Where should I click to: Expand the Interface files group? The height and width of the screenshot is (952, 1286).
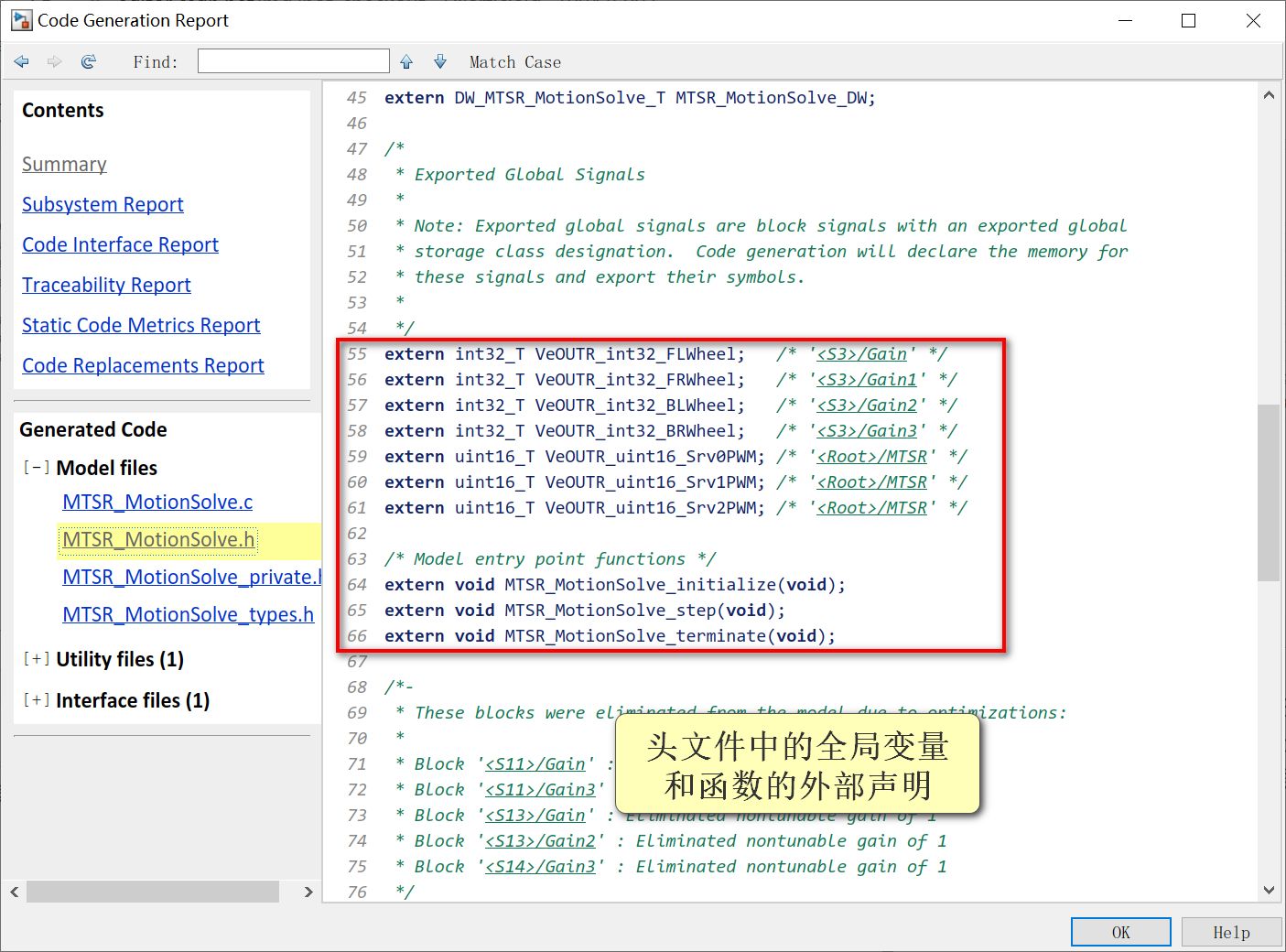coord(37,700)
